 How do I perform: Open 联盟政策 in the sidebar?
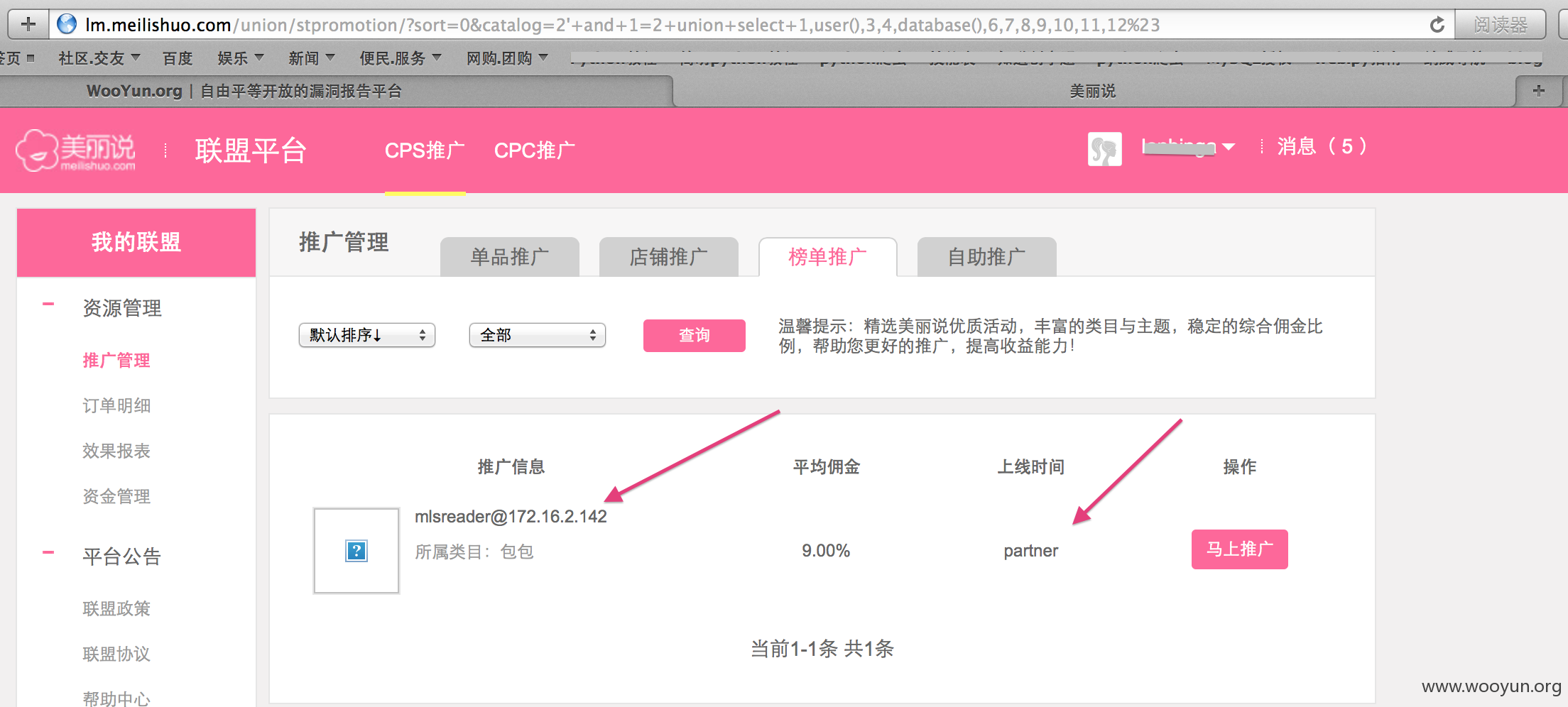tap(116, 609)
